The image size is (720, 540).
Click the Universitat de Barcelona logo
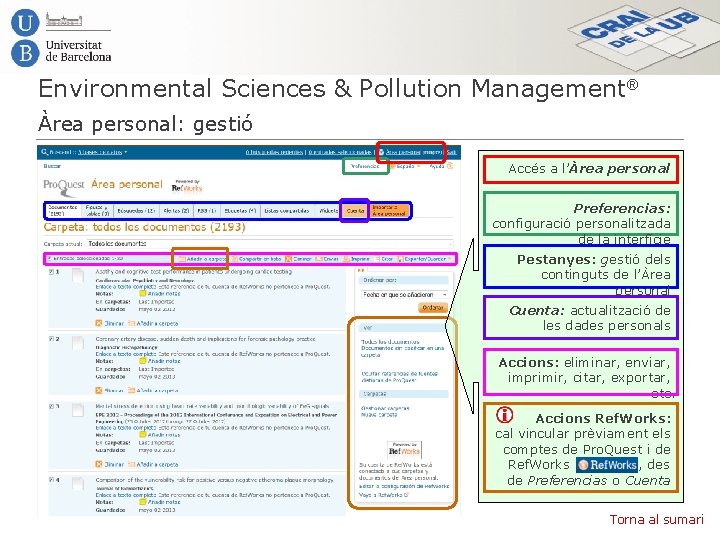[x=61, y=39]
